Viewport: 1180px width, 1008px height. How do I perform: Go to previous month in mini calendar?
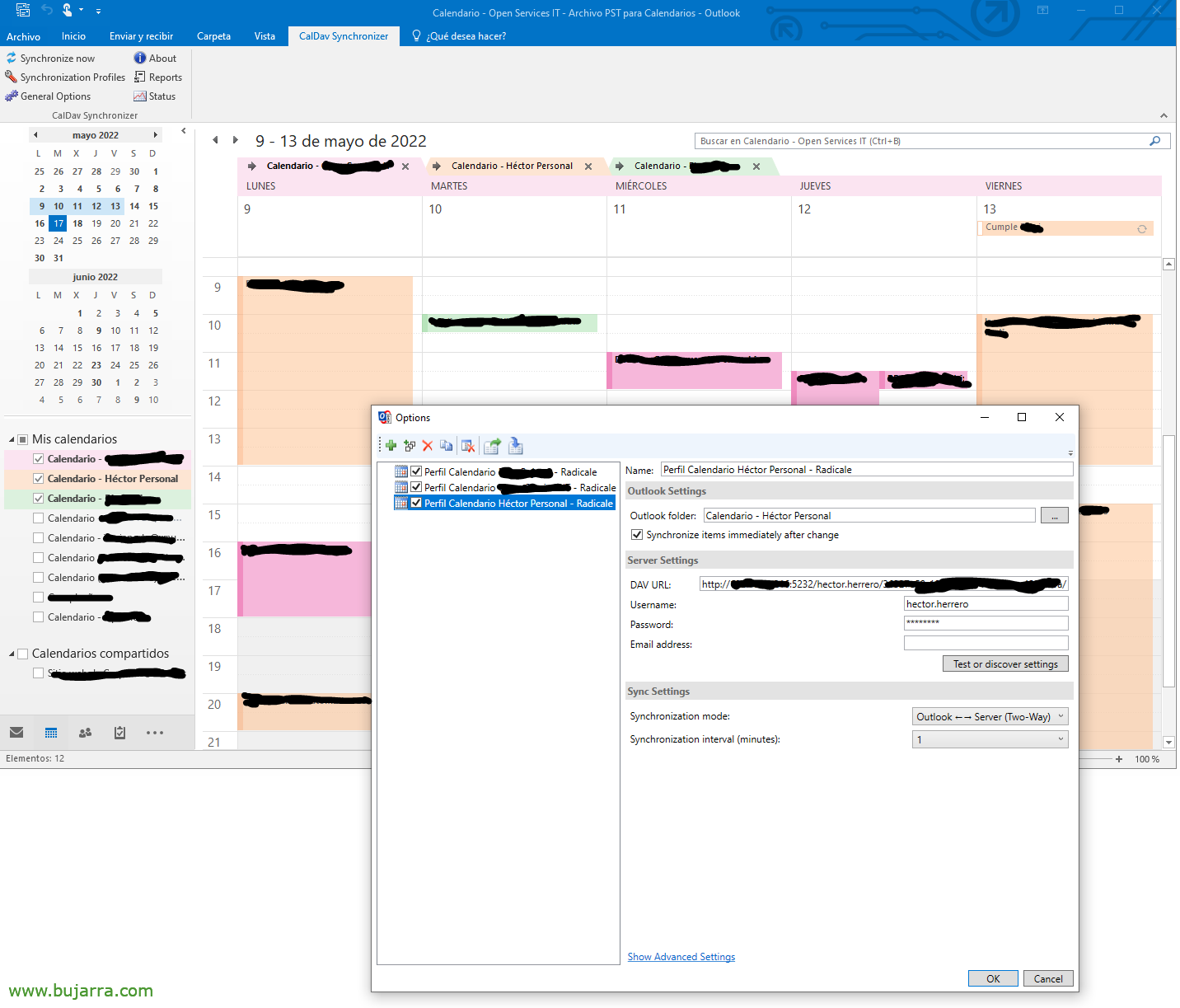pos(35,135)
